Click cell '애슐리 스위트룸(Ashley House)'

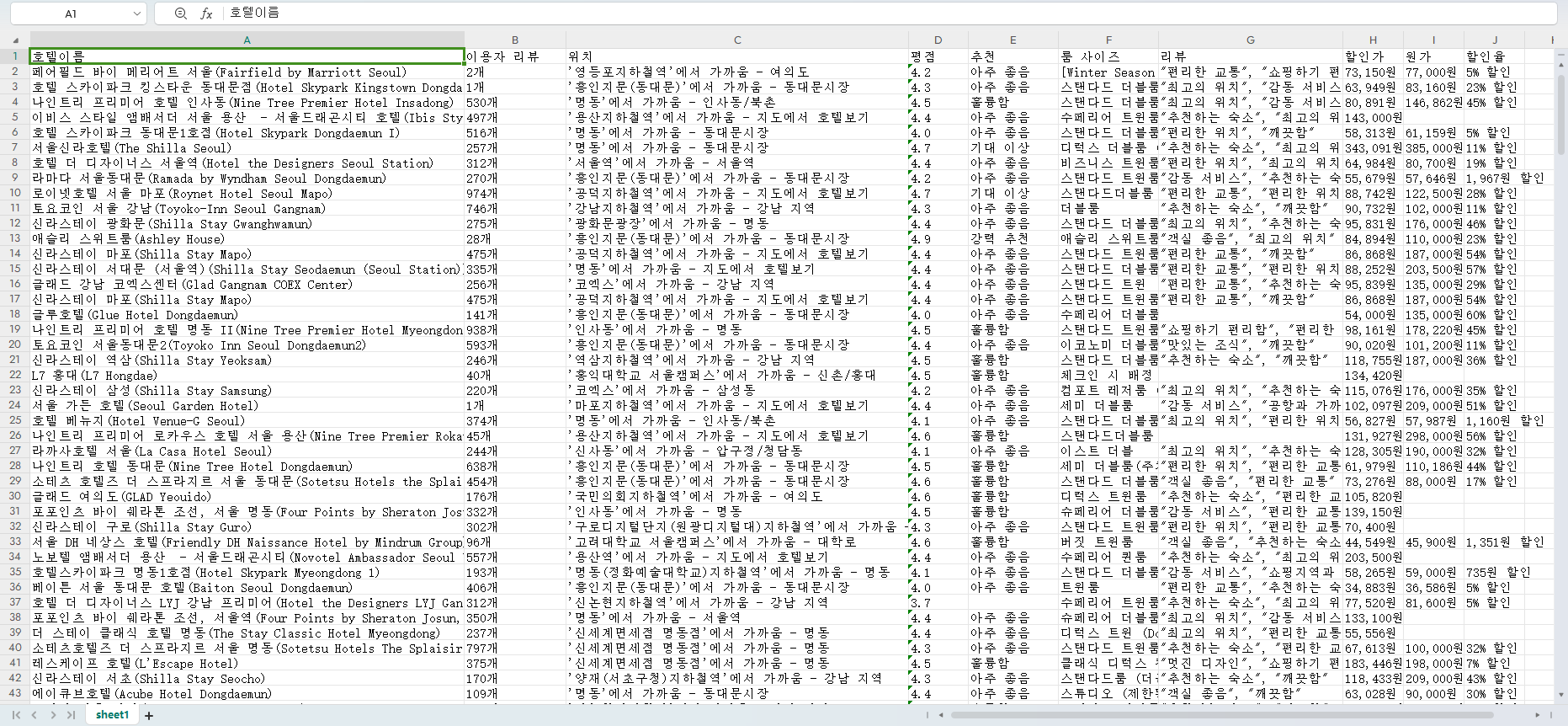pos(247,238)
